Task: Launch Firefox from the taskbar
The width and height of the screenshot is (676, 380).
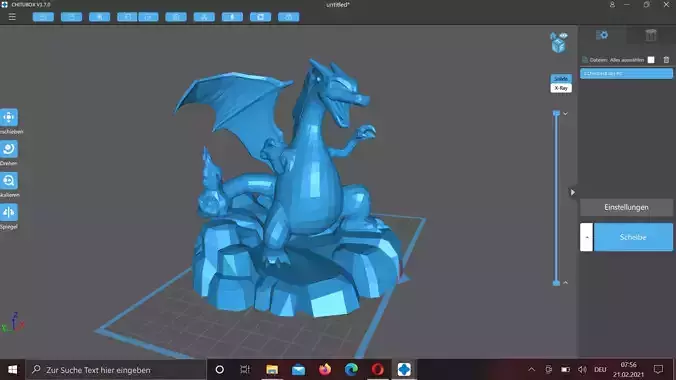Action: pos(325,370)
